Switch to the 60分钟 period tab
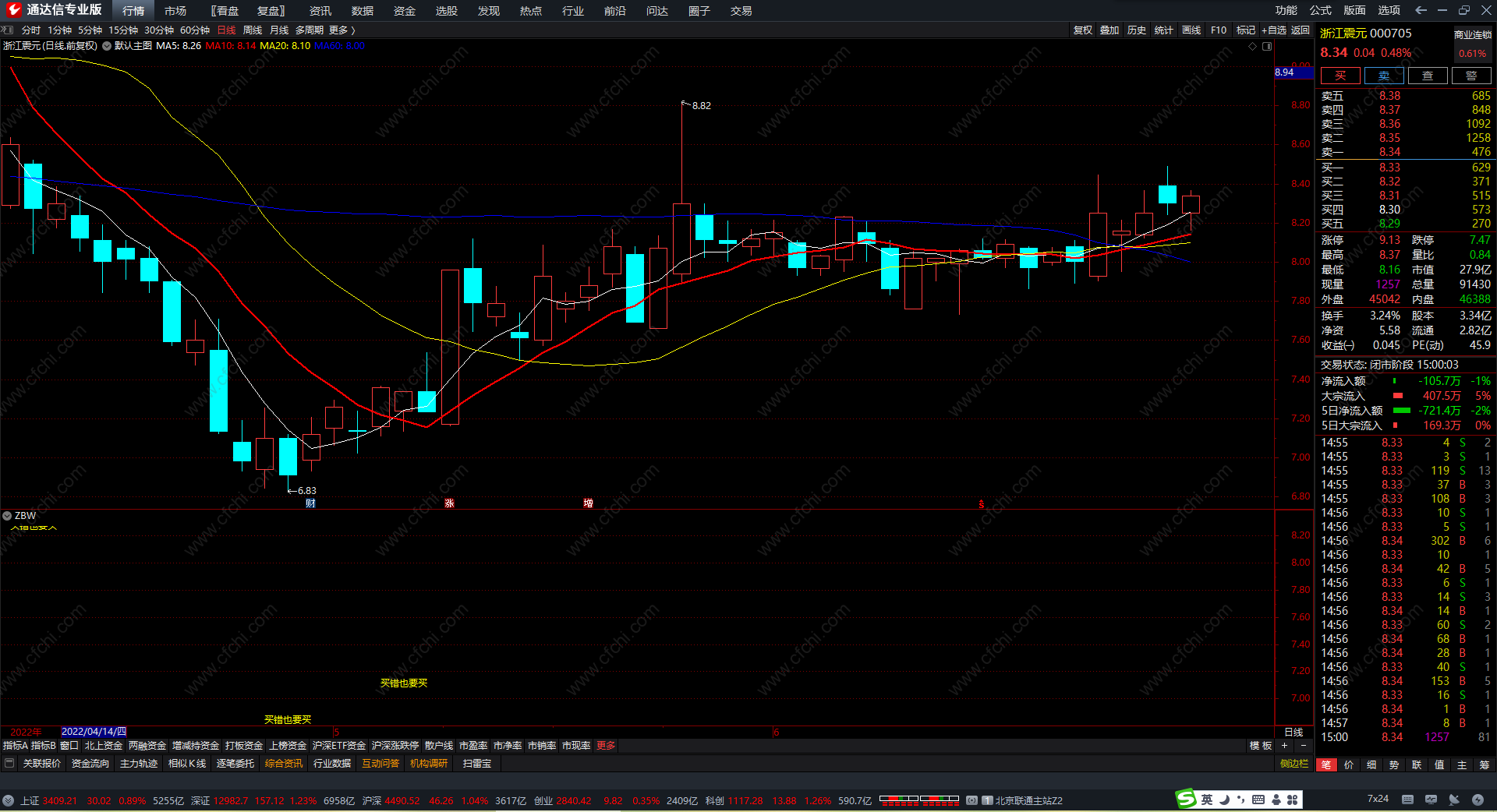Image resolution: width=1497 pixels, height=812 pixels. 195,30
